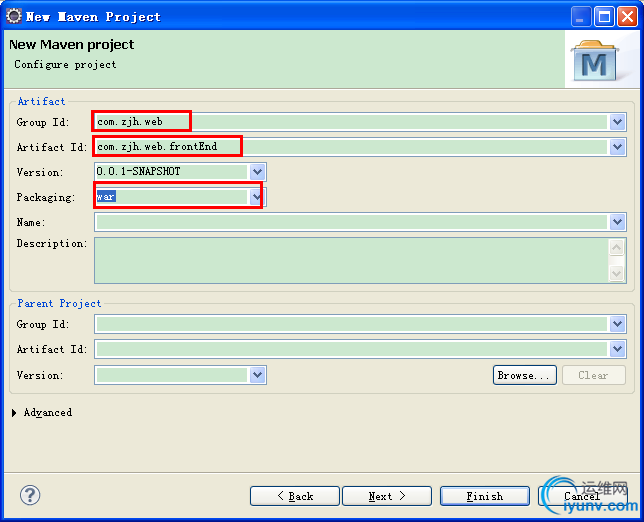Maximize the New Maven Project window
644x522 pixels.
604,17
